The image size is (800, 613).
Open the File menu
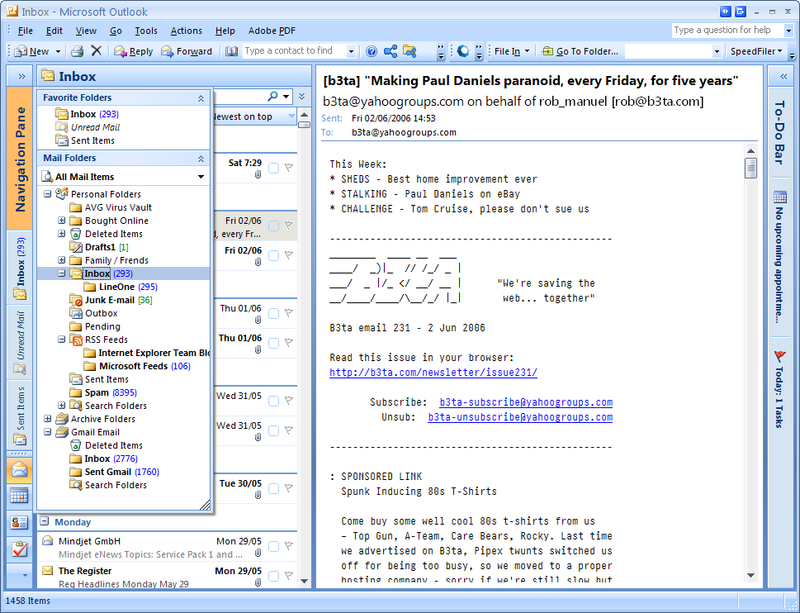pyautogui.click(x=26, y=31)
